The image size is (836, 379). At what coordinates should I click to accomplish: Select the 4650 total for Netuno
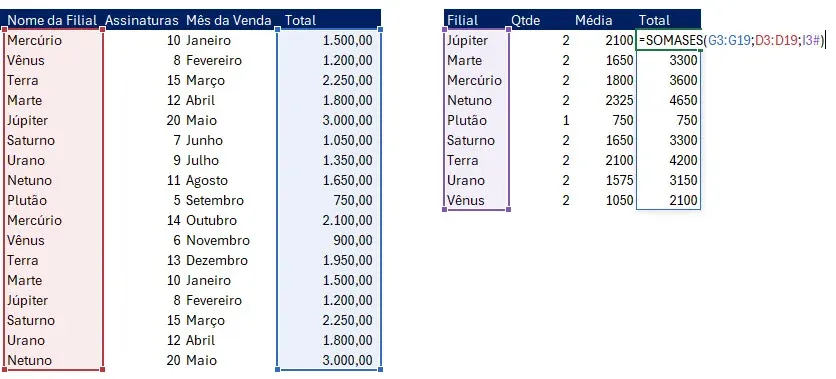pos(684,100)
